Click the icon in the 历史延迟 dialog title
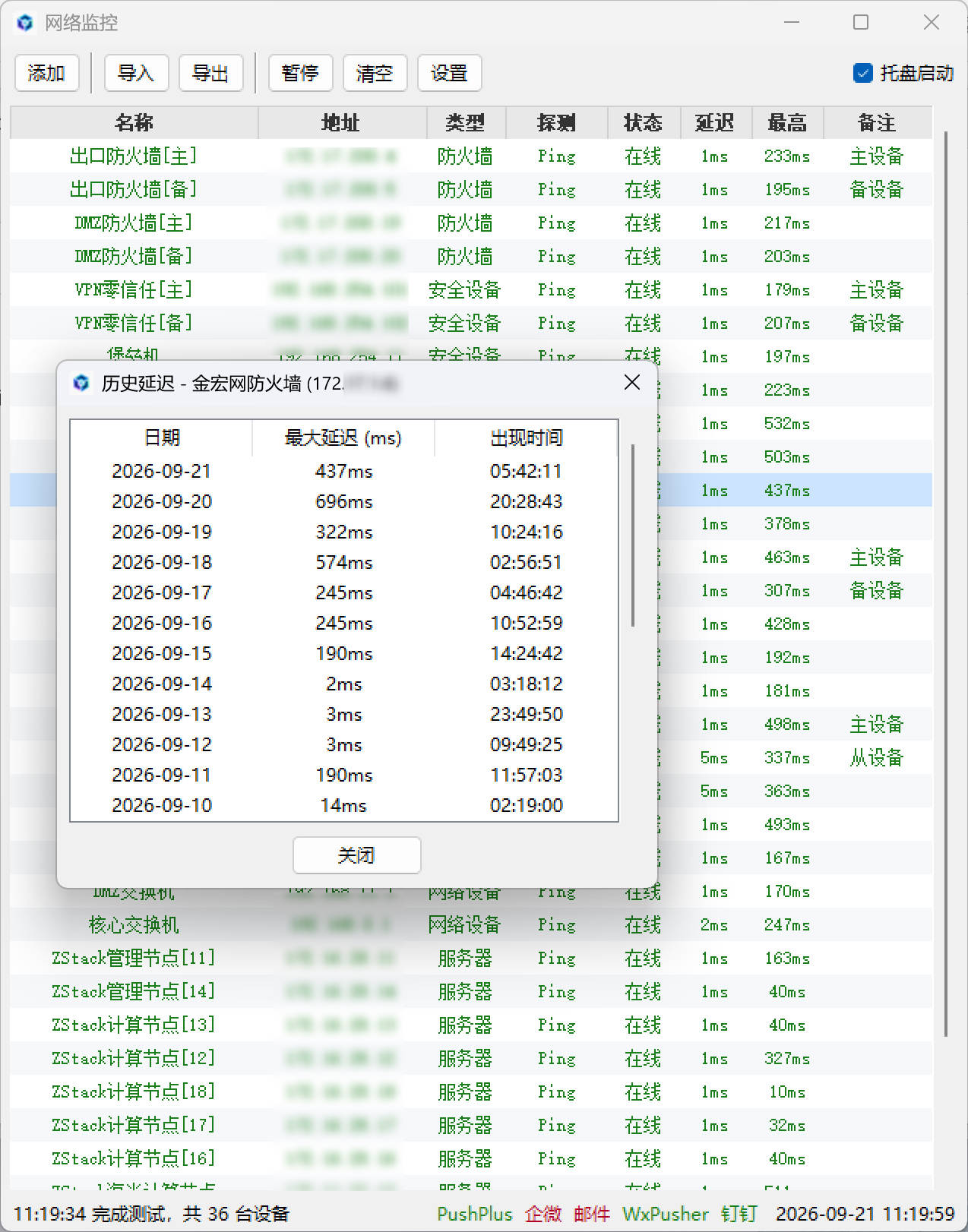Viewport: 968px width, 1232px height. tap(81, 383)
